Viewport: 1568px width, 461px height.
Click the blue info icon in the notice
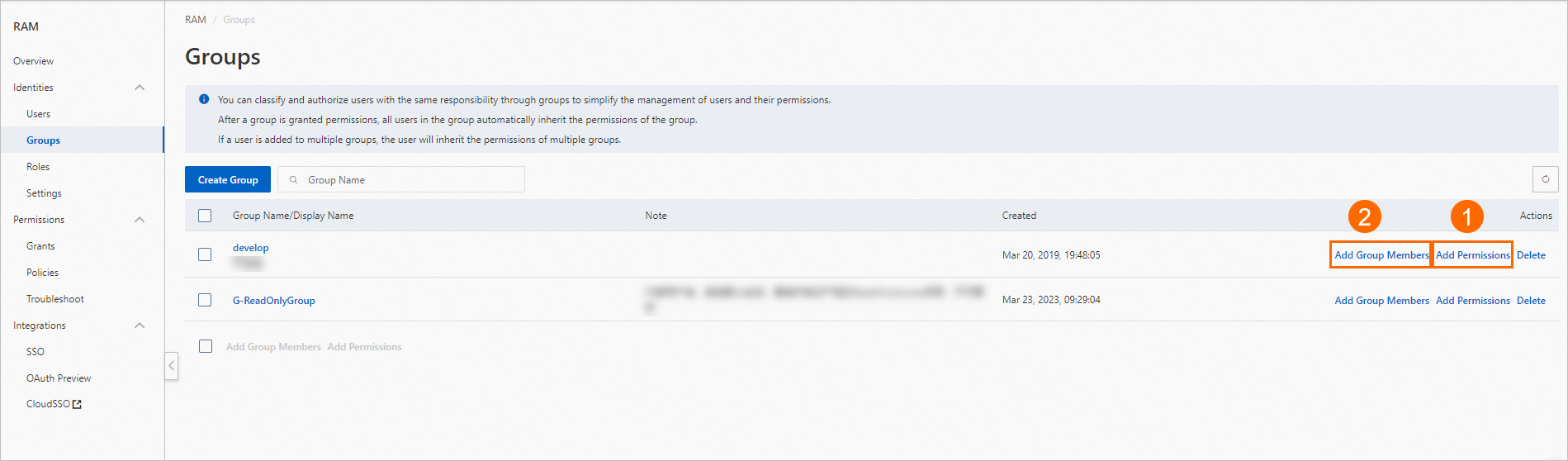click(204, 99)
